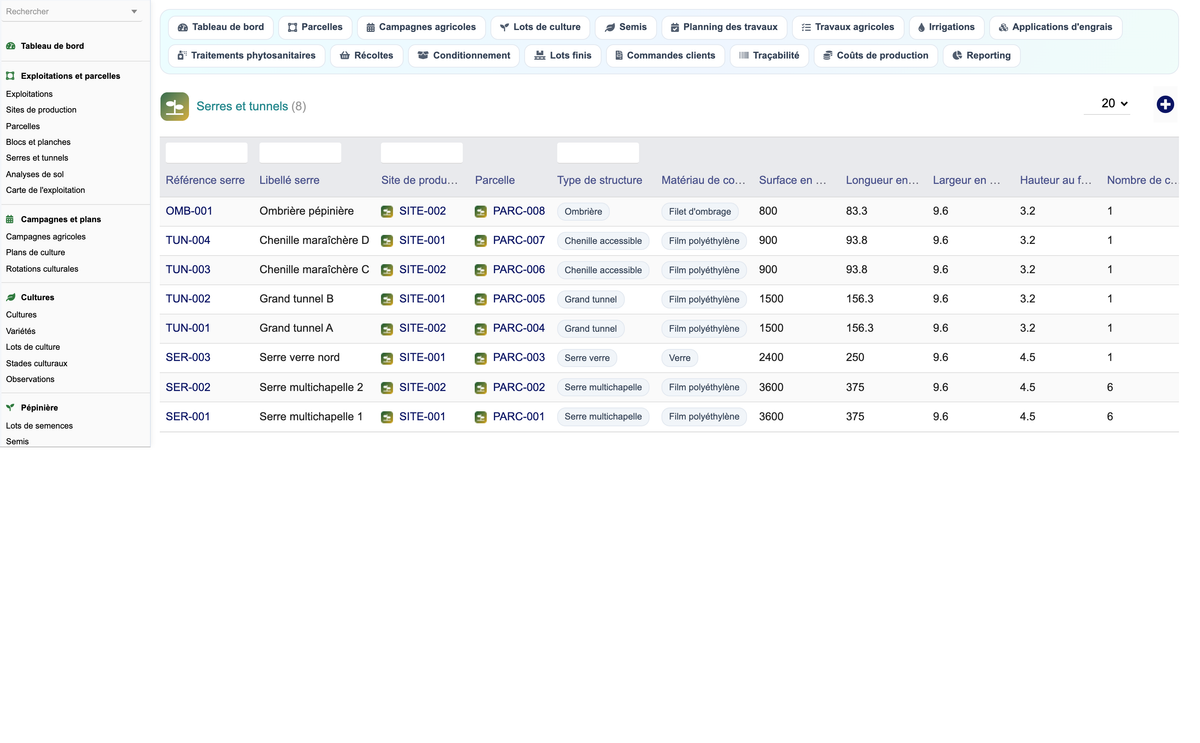Viewport: 1200px width, 743px height.
Task: Click site icon in the SER-002 row
Action: [x=387, y=388]
